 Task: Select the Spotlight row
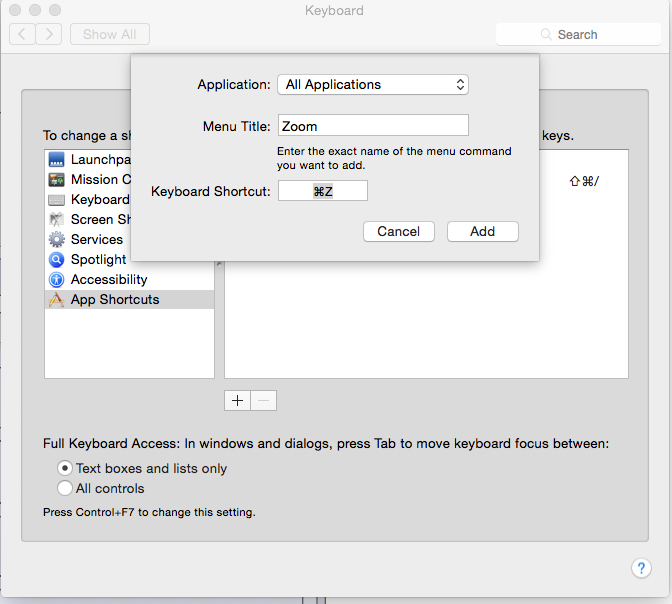pyautogui.click(x=88, y=259)
